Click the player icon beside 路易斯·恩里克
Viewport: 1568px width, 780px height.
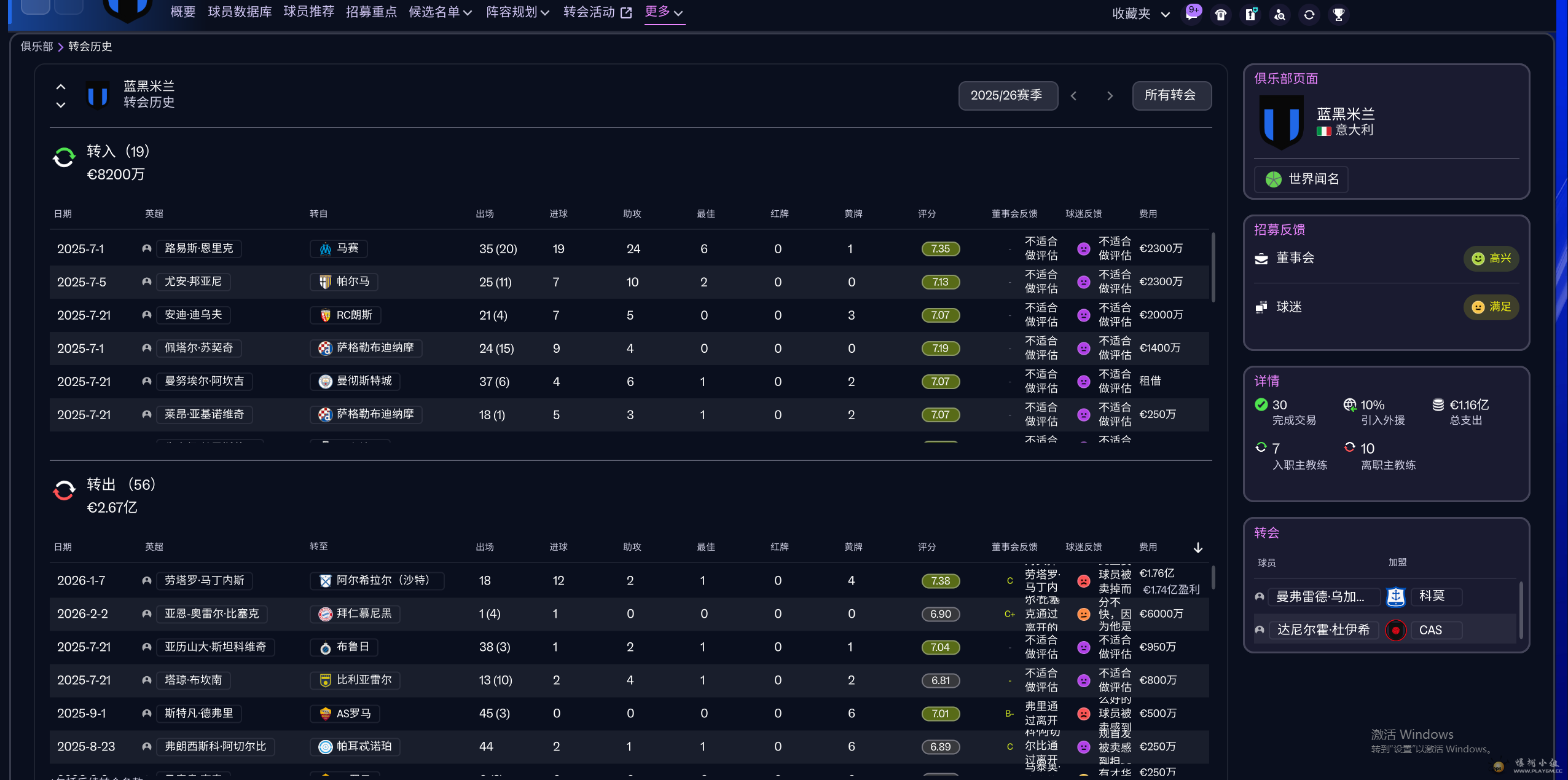coord(147,249)
